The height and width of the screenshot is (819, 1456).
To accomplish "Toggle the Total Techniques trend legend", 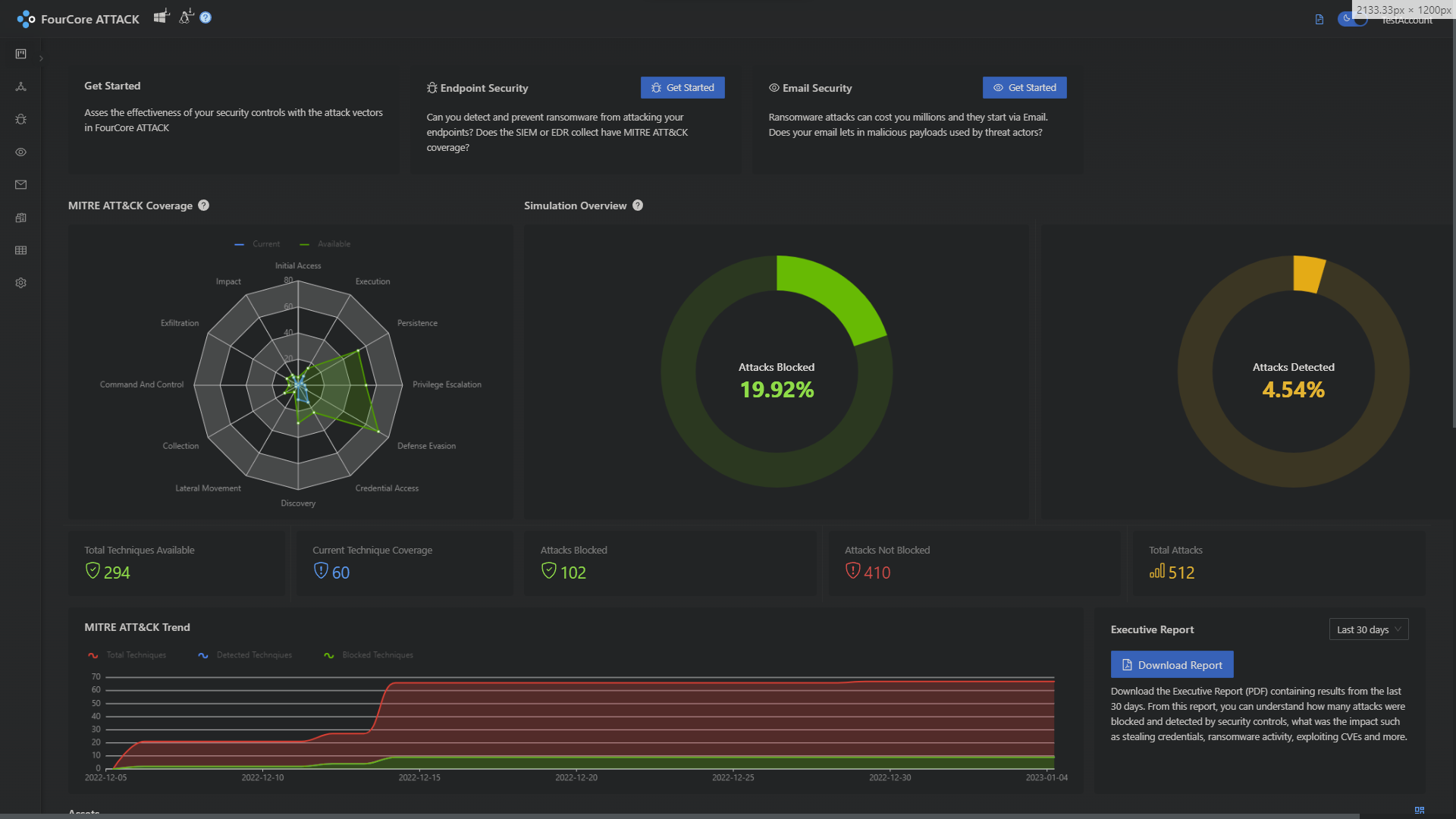I will pos(127,655).
